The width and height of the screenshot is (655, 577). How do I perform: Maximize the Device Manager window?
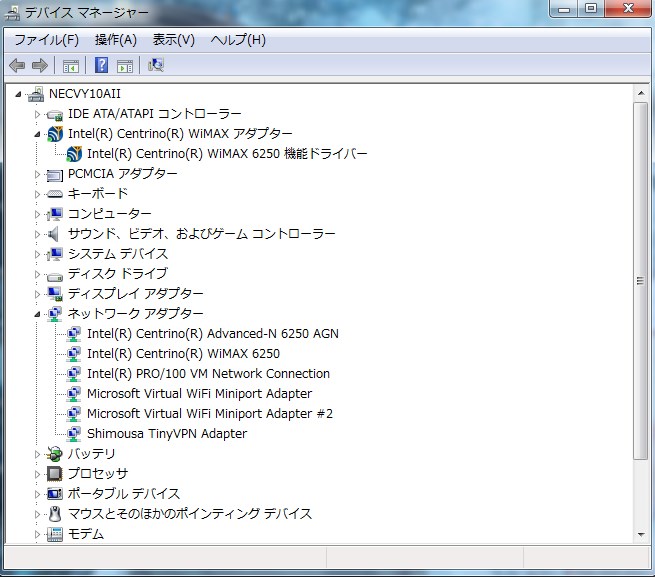[591, 9]
